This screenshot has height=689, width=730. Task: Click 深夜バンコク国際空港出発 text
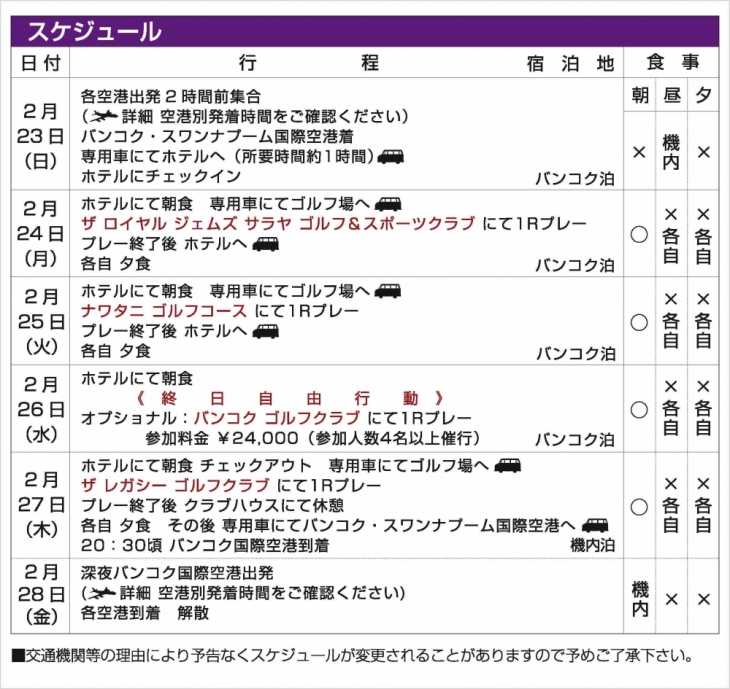tap(177, 573)
